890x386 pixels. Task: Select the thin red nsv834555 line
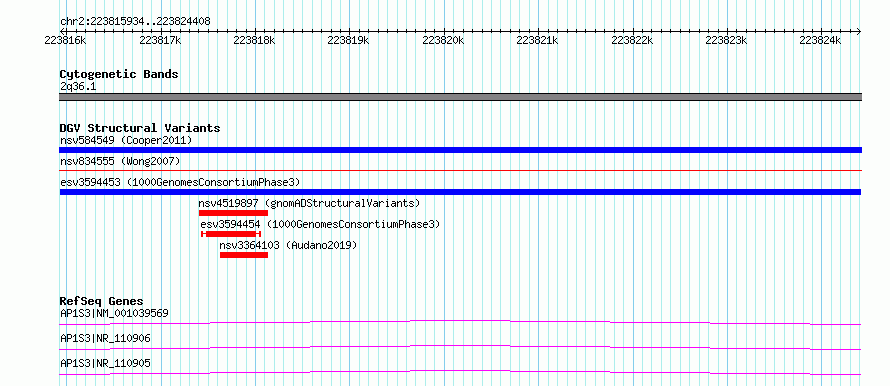coord(460,170)
